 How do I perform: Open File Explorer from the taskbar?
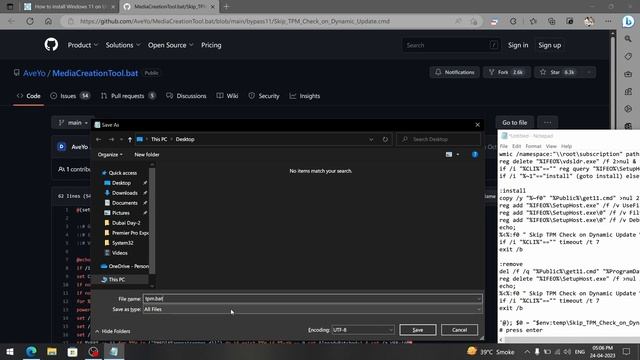pyautogui.click(x=52, y=351)
